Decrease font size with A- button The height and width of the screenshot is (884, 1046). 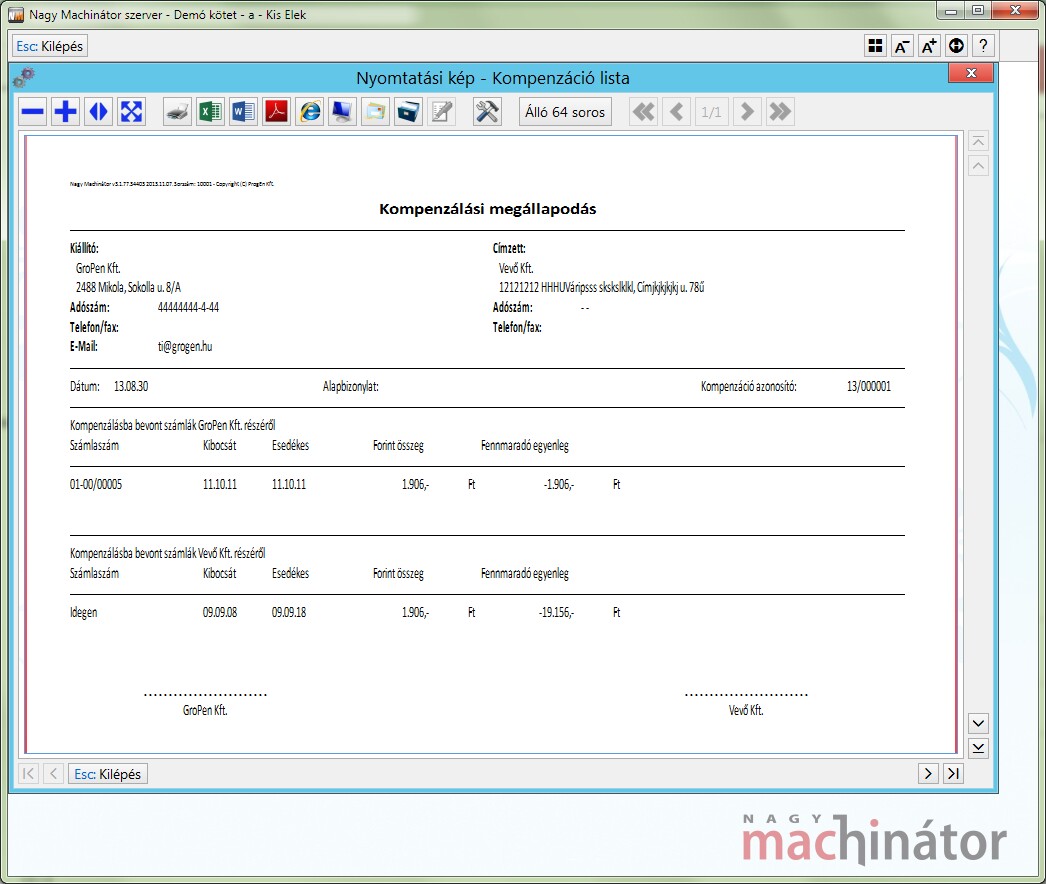tap(902, 46)
